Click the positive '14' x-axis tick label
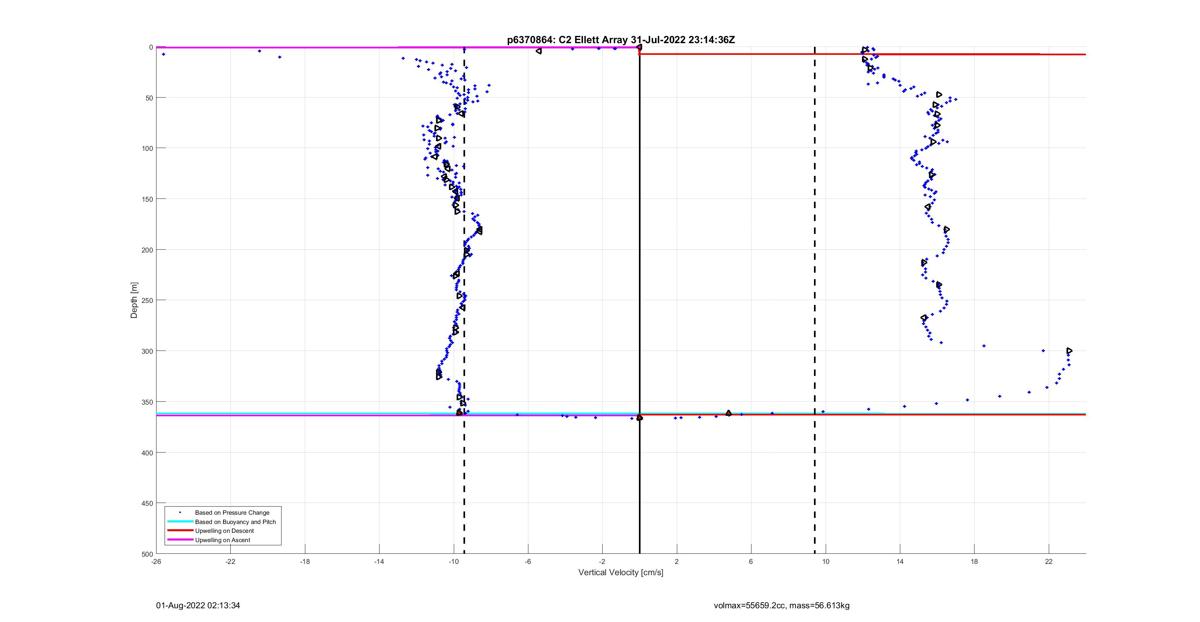Screen dimensions: 1200x622 click(x=900, y=561)
